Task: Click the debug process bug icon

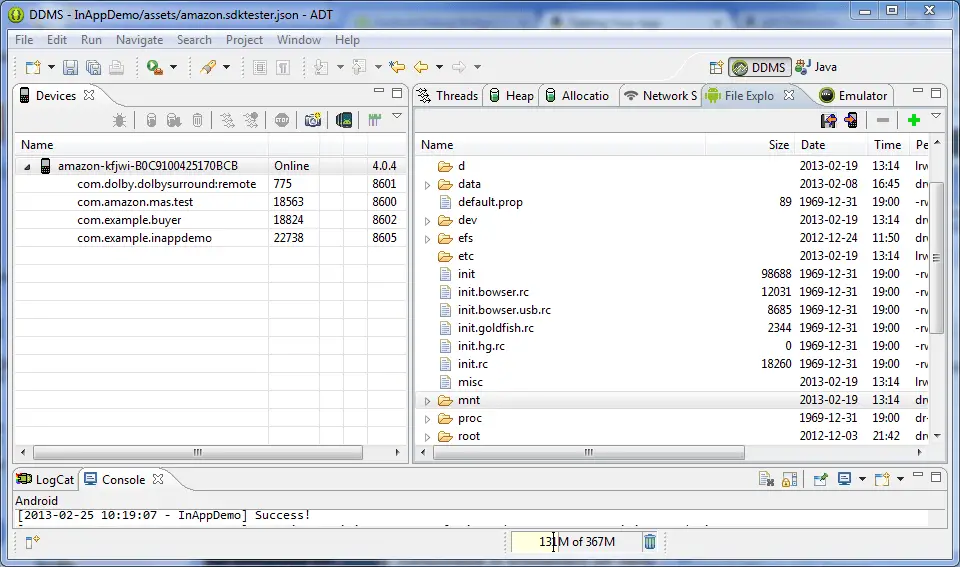Action: [119, 120]
